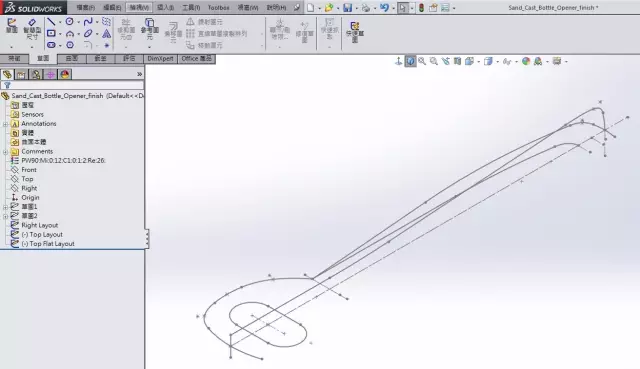640x369 pixels.
Task: Open the DimXpertManager panel tab
Action: pyautogui.click(x=51, y=74)
